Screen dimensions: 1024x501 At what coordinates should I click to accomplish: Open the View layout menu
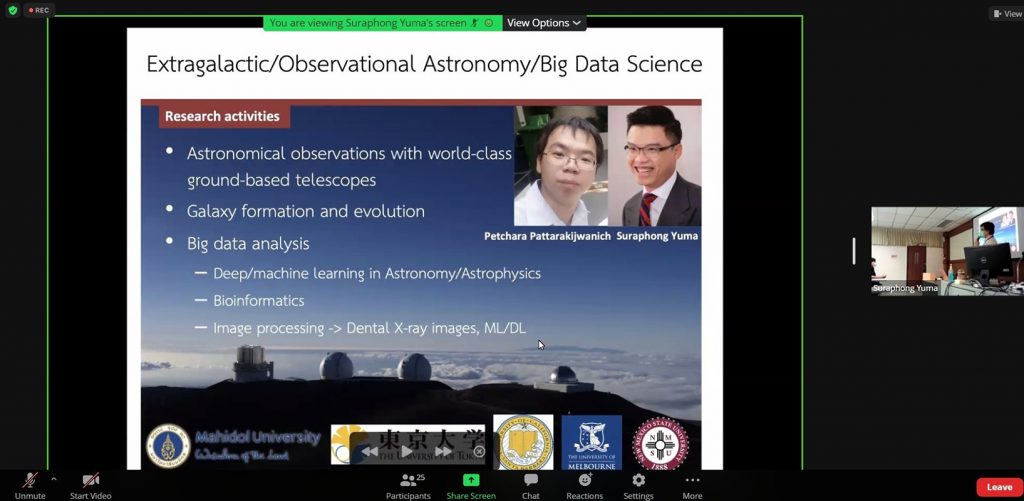1006,14
